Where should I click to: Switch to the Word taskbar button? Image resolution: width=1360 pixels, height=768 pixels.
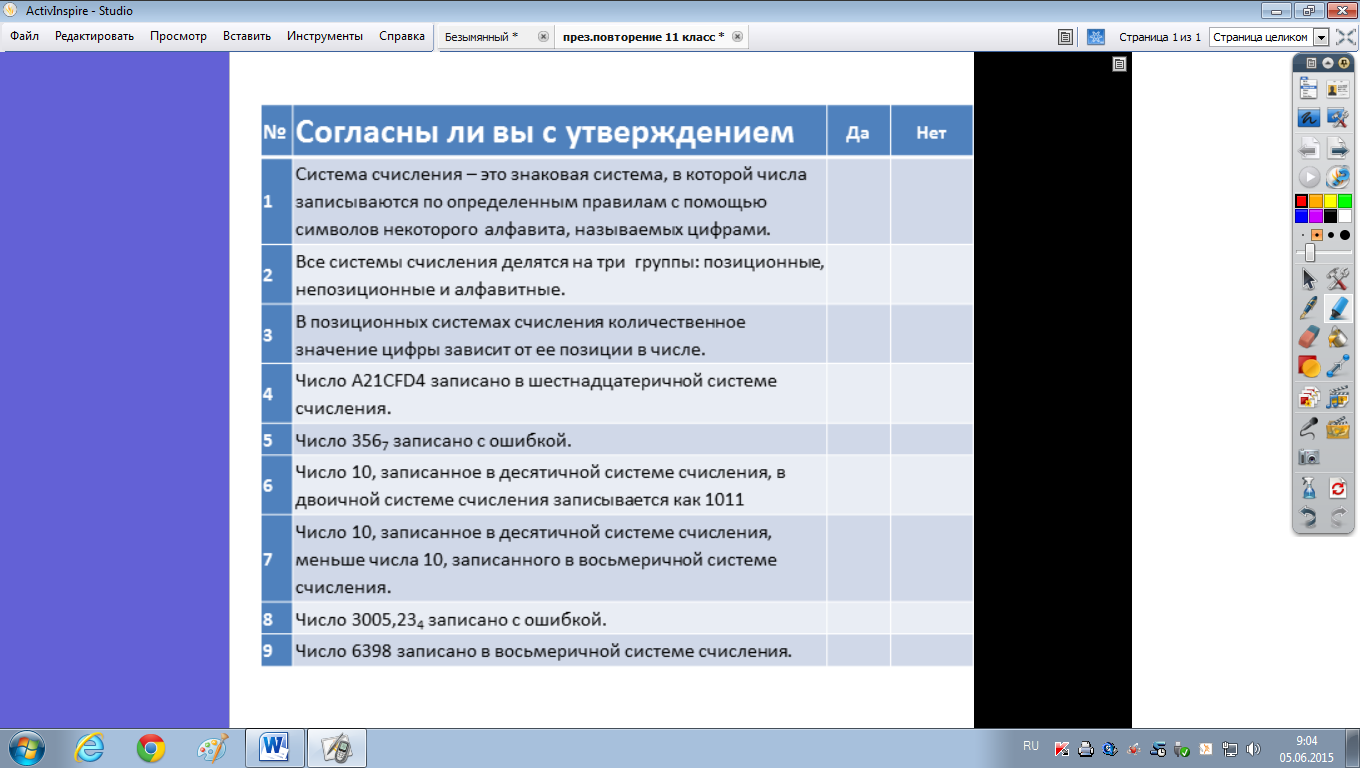point(273,748)
